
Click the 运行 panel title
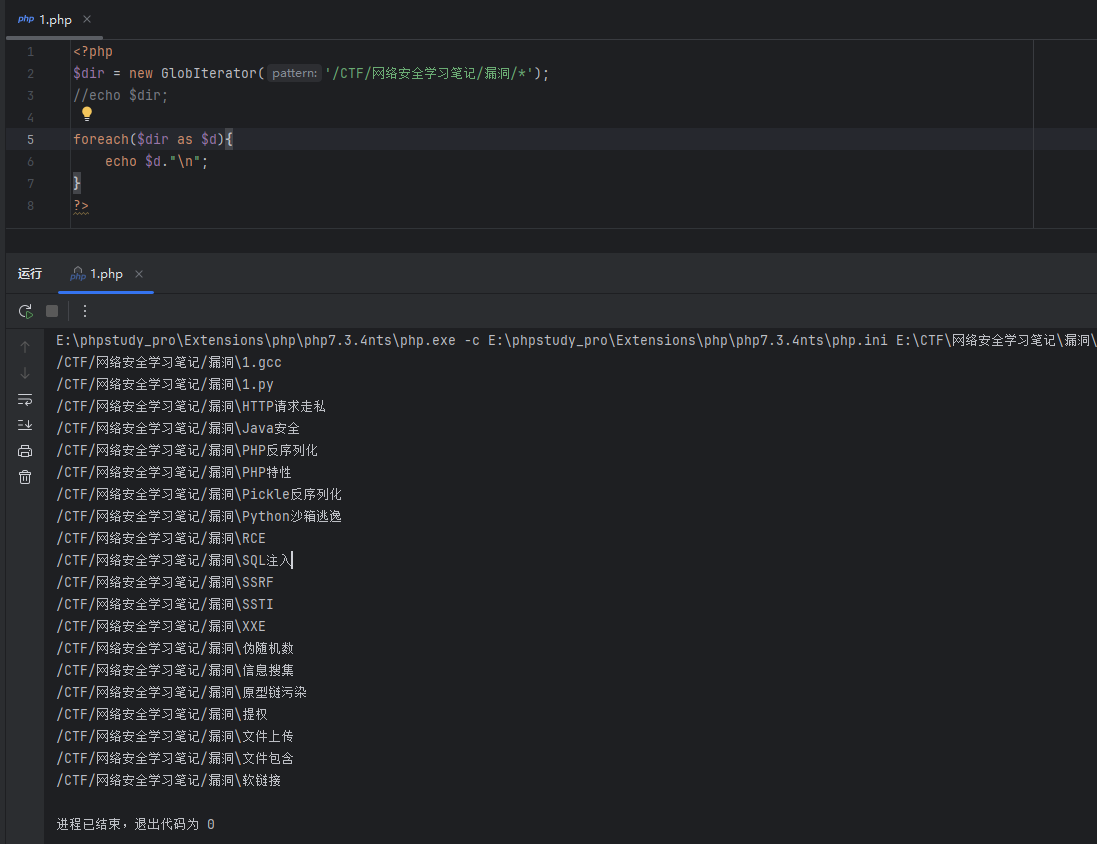30,274
